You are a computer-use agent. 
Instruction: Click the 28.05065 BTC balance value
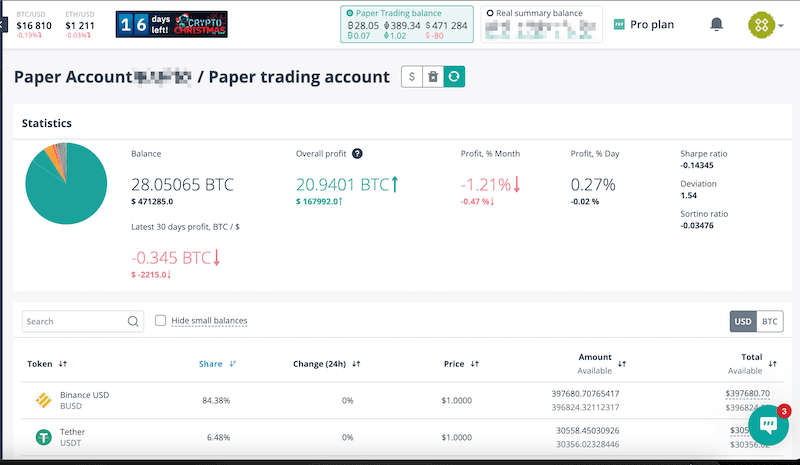pyautogui.click(x=182, y=185)
